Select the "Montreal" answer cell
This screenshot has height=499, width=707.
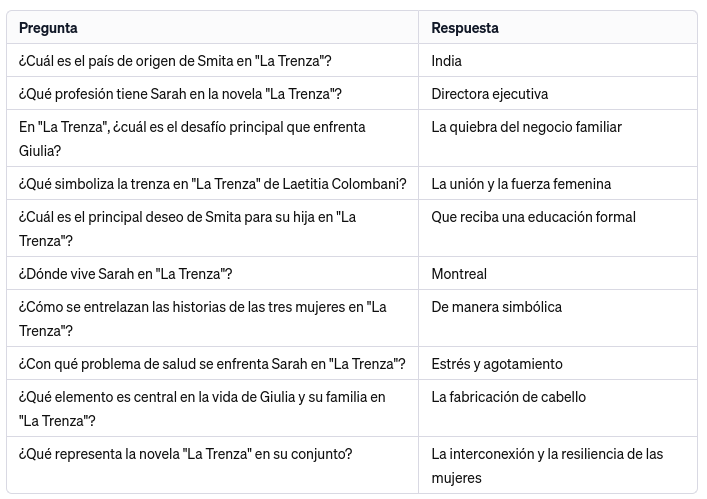tap(459, 274)
